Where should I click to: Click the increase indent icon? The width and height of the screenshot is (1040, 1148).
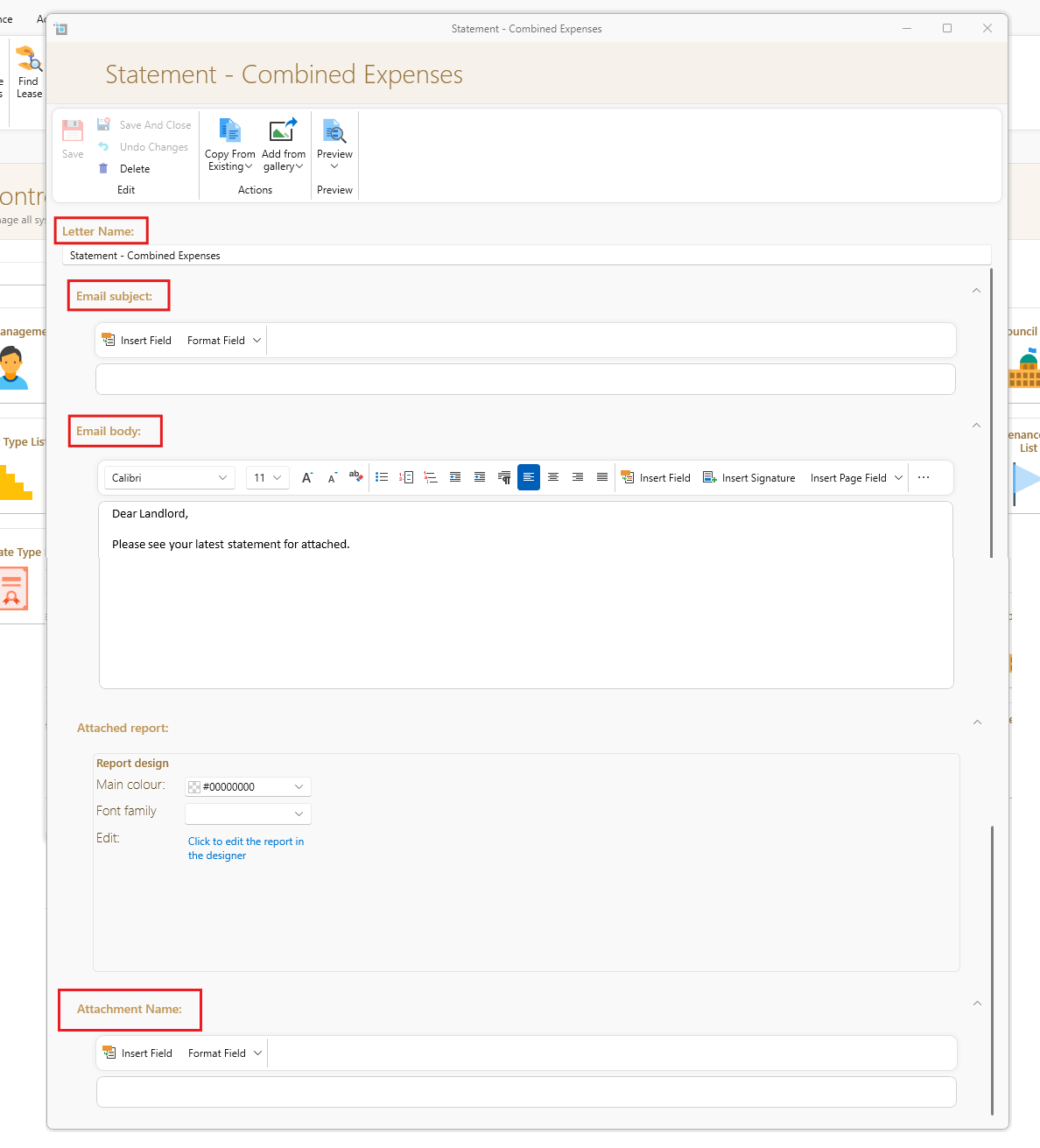tap(480, 477)
